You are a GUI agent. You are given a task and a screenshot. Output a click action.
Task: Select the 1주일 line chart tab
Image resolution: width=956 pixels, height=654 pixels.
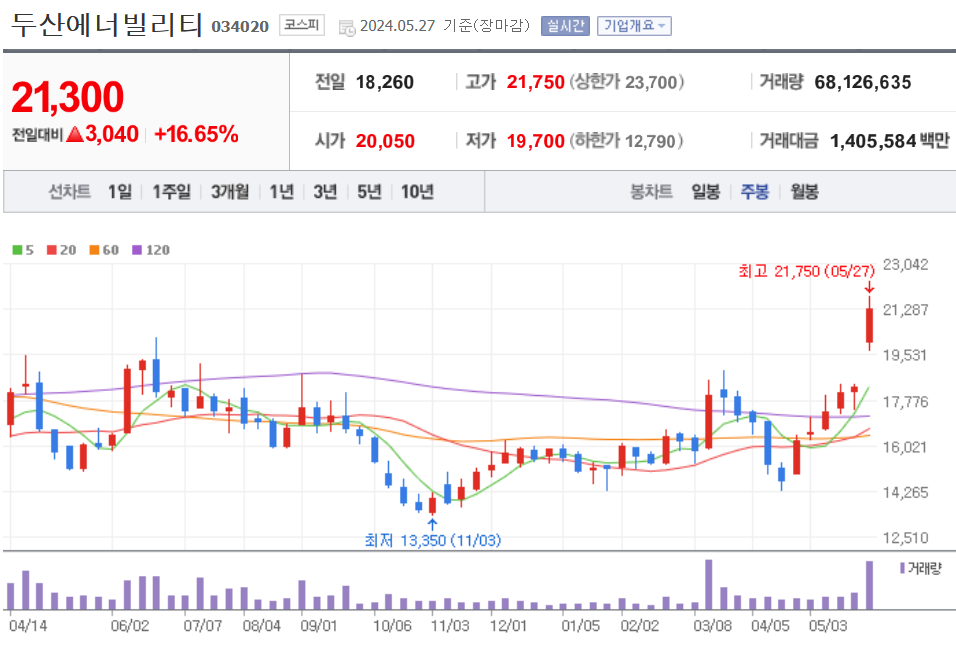[x=171, y=192]
